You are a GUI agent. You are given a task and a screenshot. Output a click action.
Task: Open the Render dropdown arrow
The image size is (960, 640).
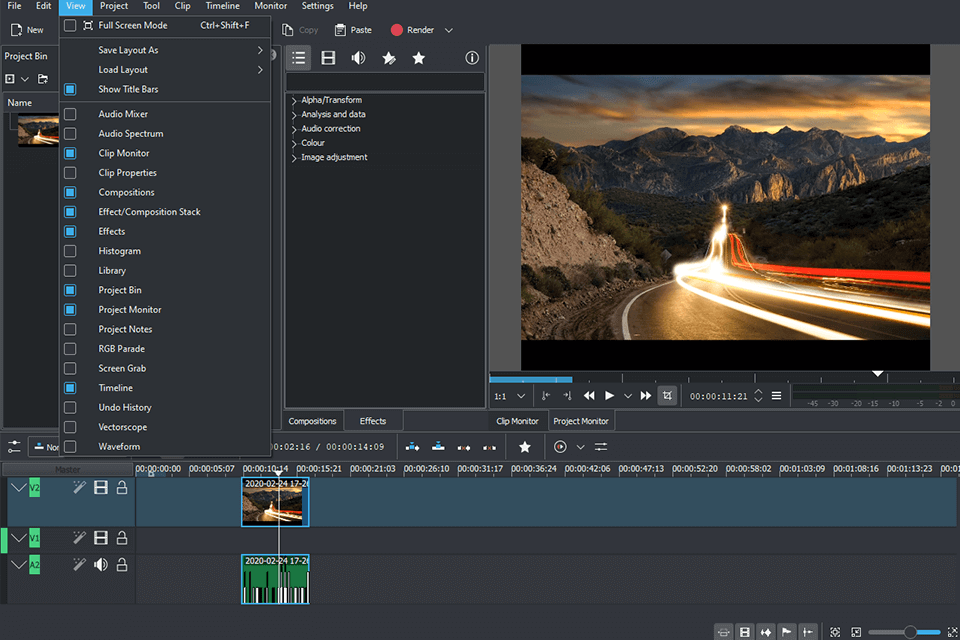point(449,31)
